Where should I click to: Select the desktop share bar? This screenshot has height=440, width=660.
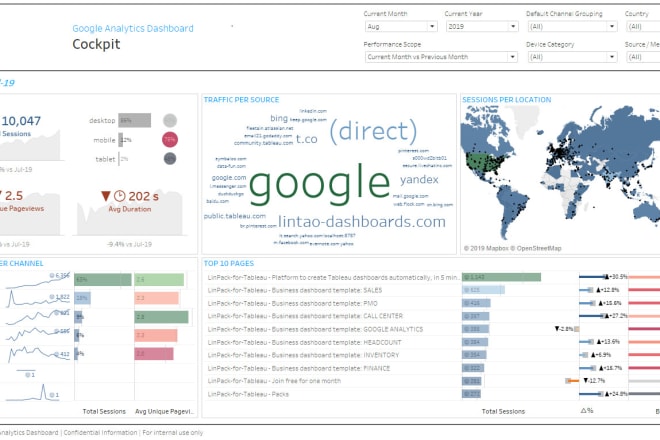[x=135, y=120]
